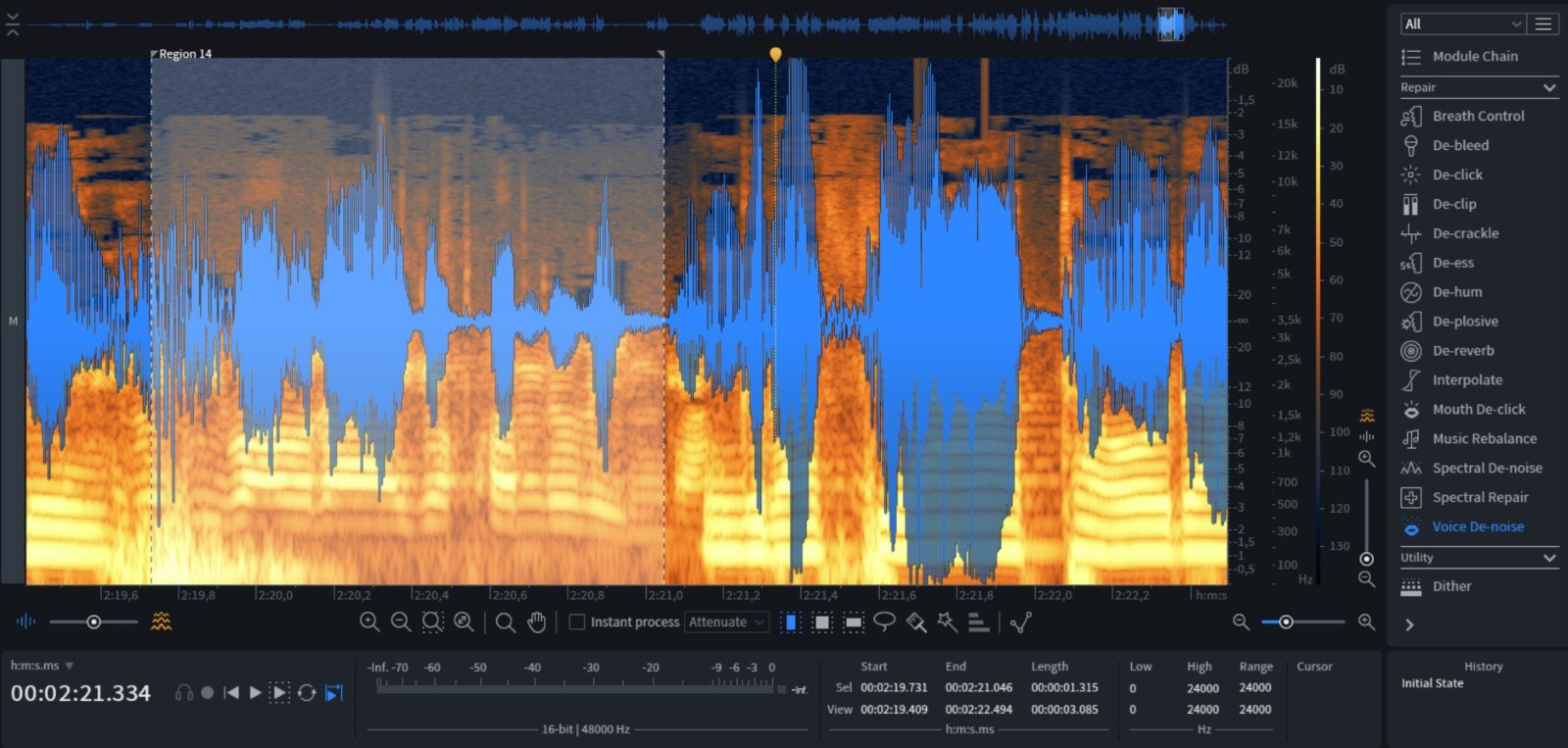Click the main timecode 00:02:21.334
Viewport: 1568px width, 748px height.
(80, 693)
